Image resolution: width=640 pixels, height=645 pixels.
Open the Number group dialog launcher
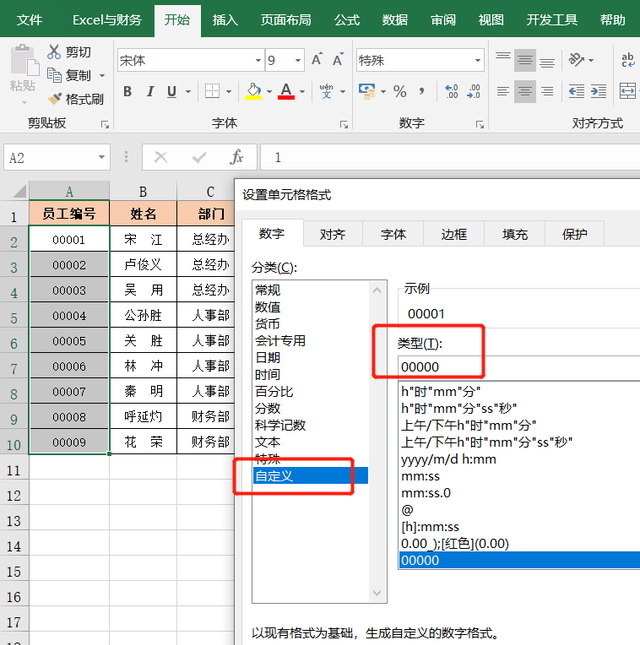pos(480,124)
